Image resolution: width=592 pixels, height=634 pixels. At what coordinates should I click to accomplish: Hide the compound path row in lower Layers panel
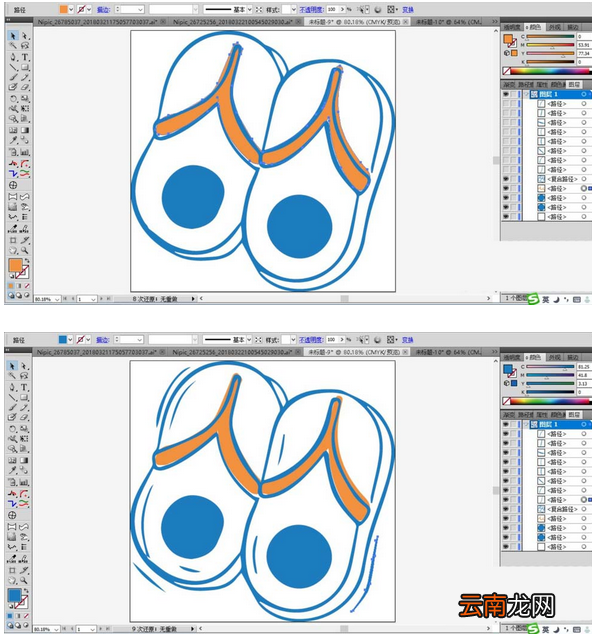(506, 509)
